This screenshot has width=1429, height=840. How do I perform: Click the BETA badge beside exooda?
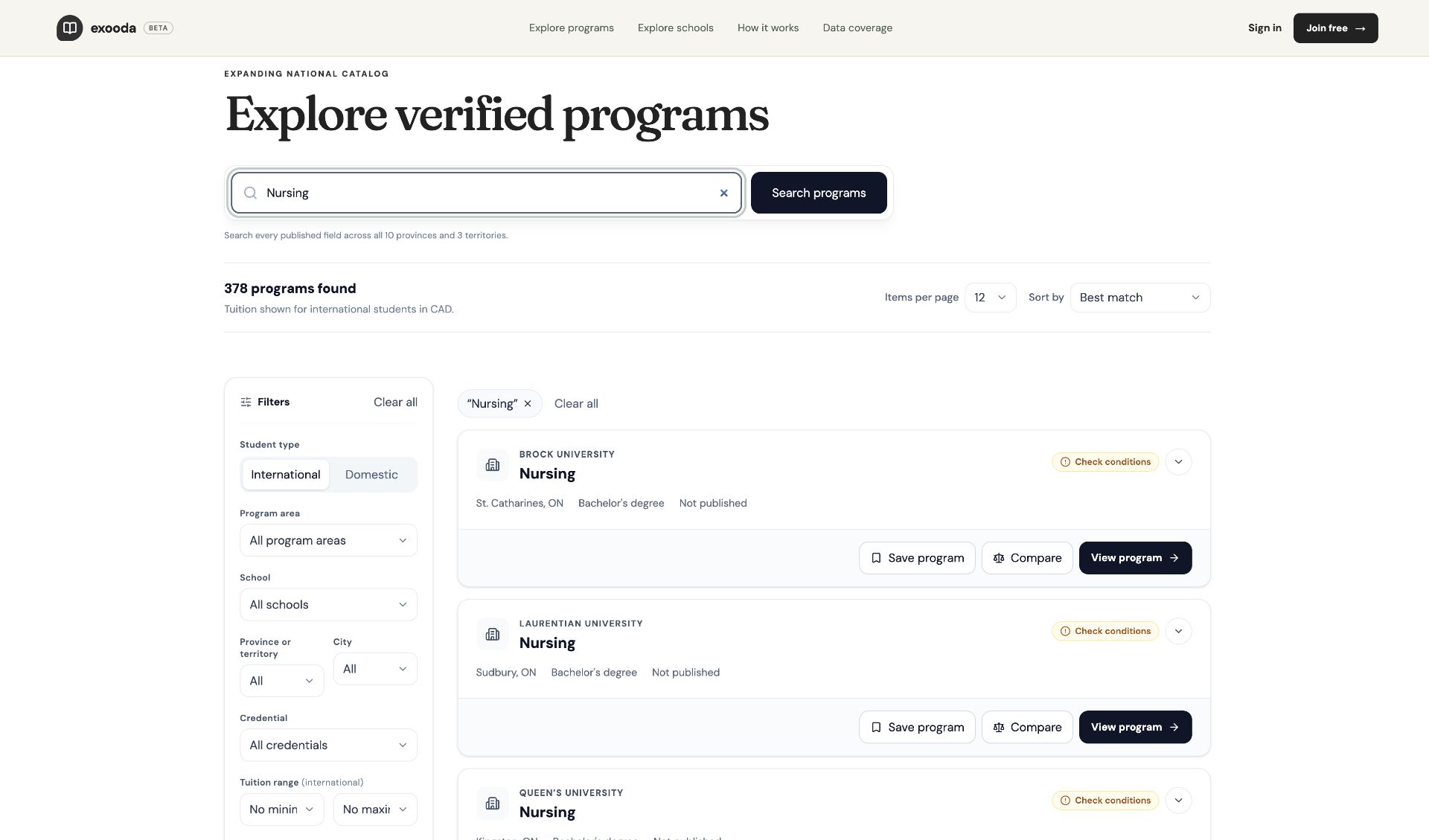click(158, 28)
